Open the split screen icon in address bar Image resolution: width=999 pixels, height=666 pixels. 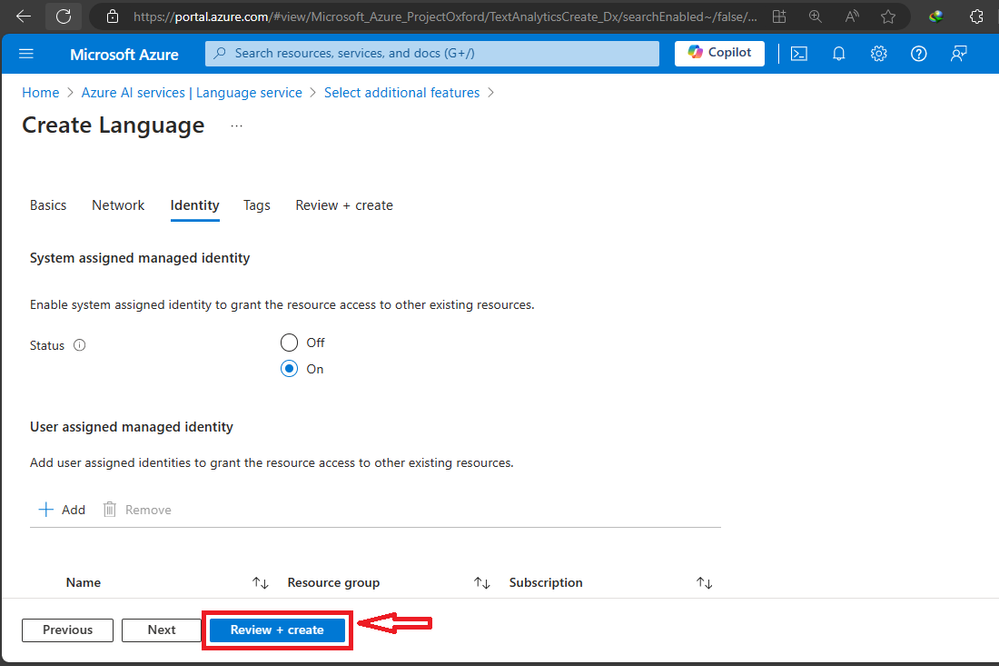point(779,17)
